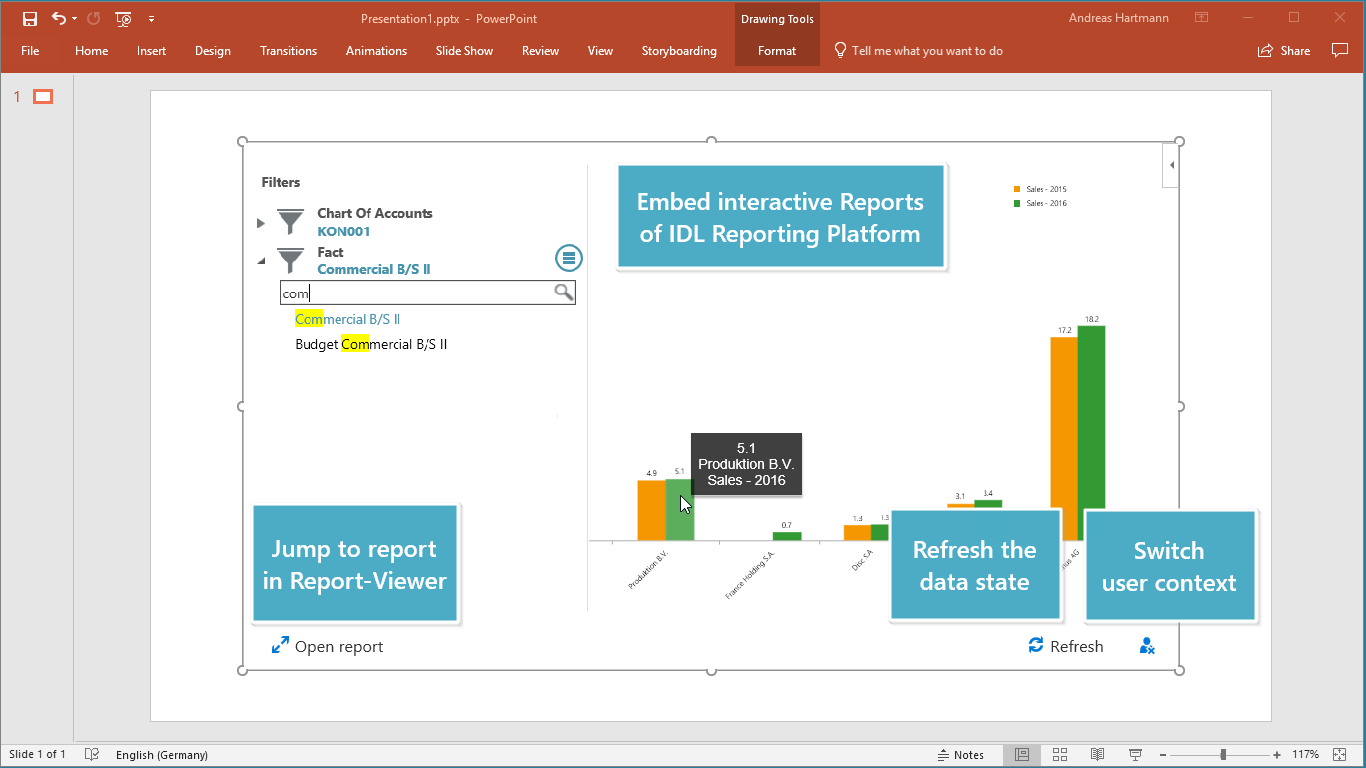This screenshot has height=768, width=1366.
Task: Click the filter search field containing 'com'
Action: [x=427, y=292]
